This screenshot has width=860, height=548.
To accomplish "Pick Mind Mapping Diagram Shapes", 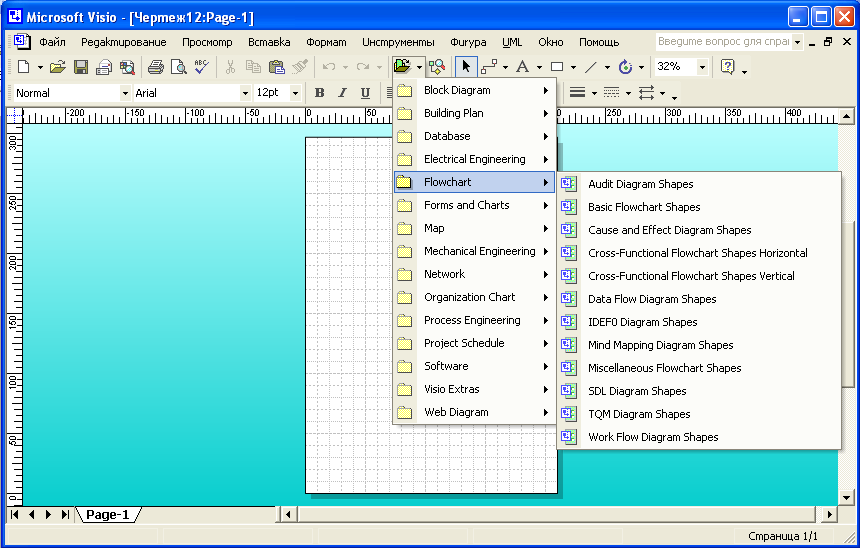I will point(699,345).
